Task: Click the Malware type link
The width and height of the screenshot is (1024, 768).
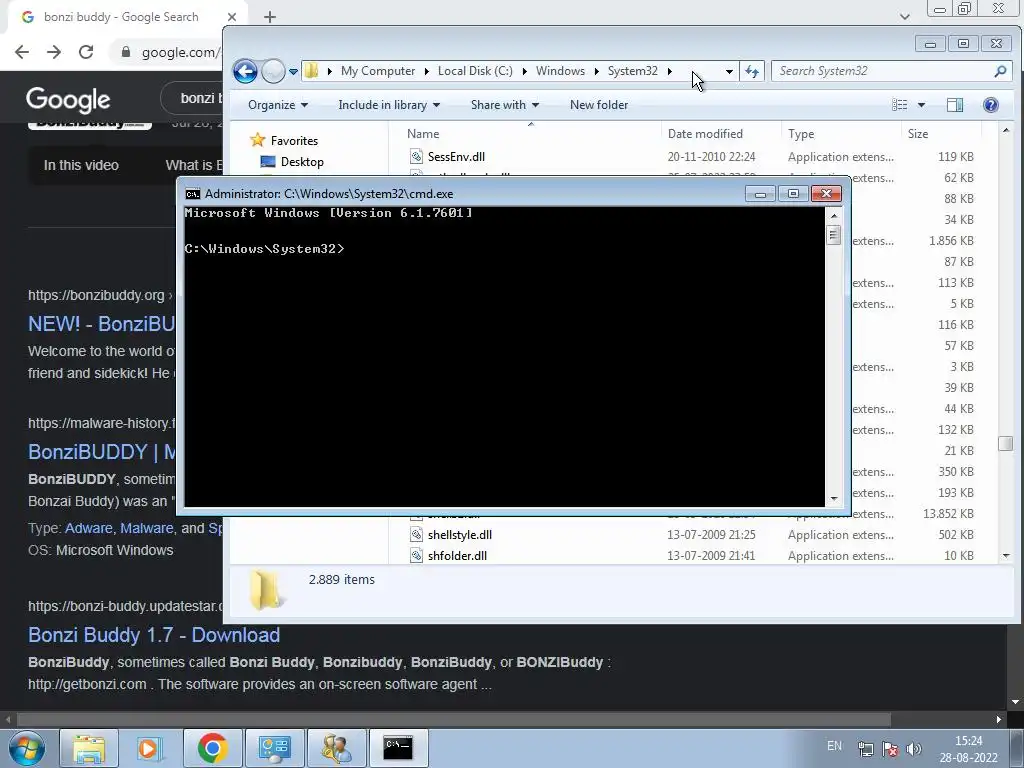Action: click(147, 528)
